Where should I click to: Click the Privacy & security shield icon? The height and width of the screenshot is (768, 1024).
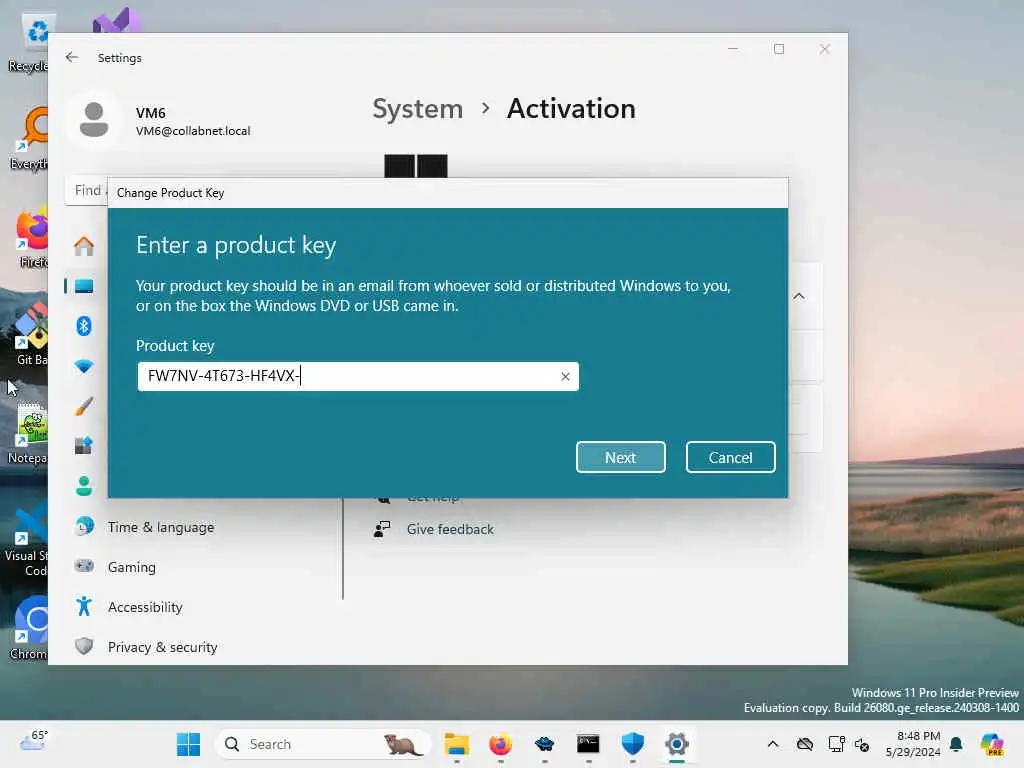click(x=84, y=647)
